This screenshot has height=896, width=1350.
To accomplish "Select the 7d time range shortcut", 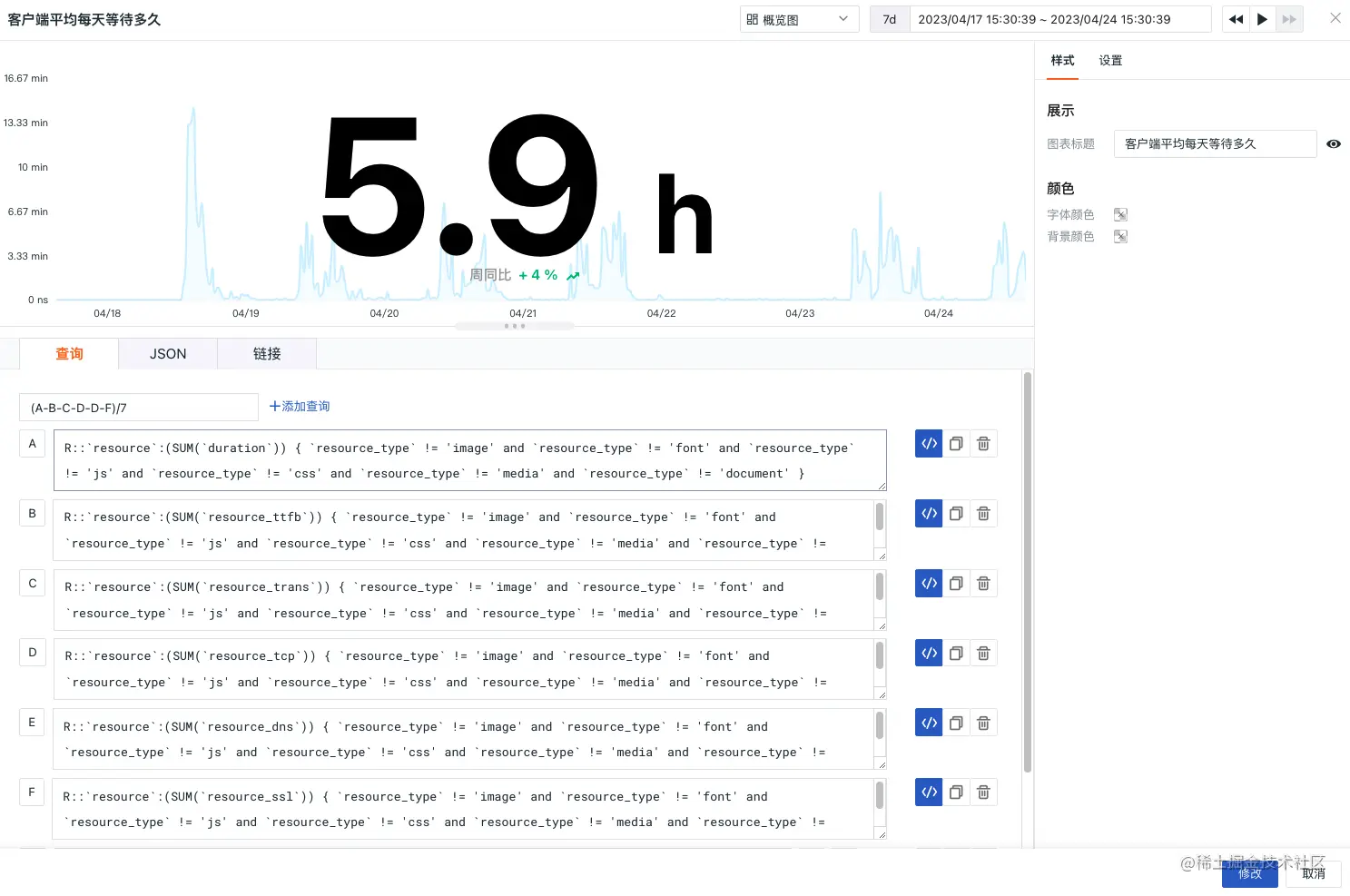I will [x=890, y=19].
